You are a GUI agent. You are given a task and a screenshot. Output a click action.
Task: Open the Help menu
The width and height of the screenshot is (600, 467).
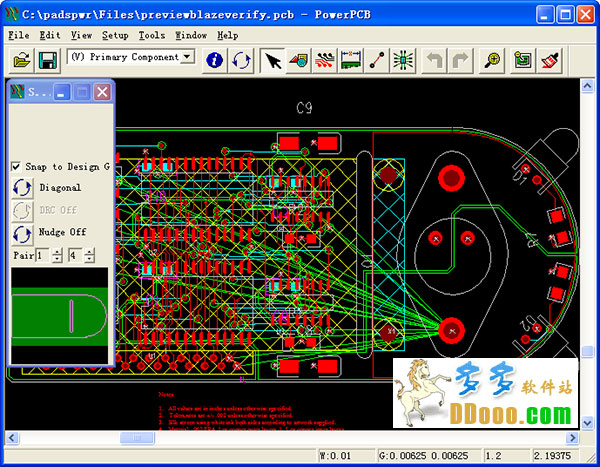point(228,35)
